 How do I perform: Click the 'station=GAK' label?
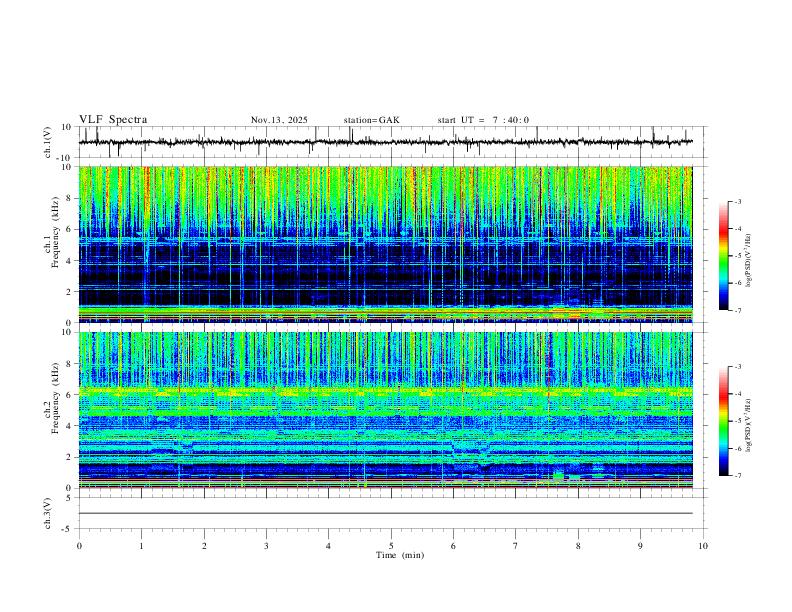click(372, 120)
